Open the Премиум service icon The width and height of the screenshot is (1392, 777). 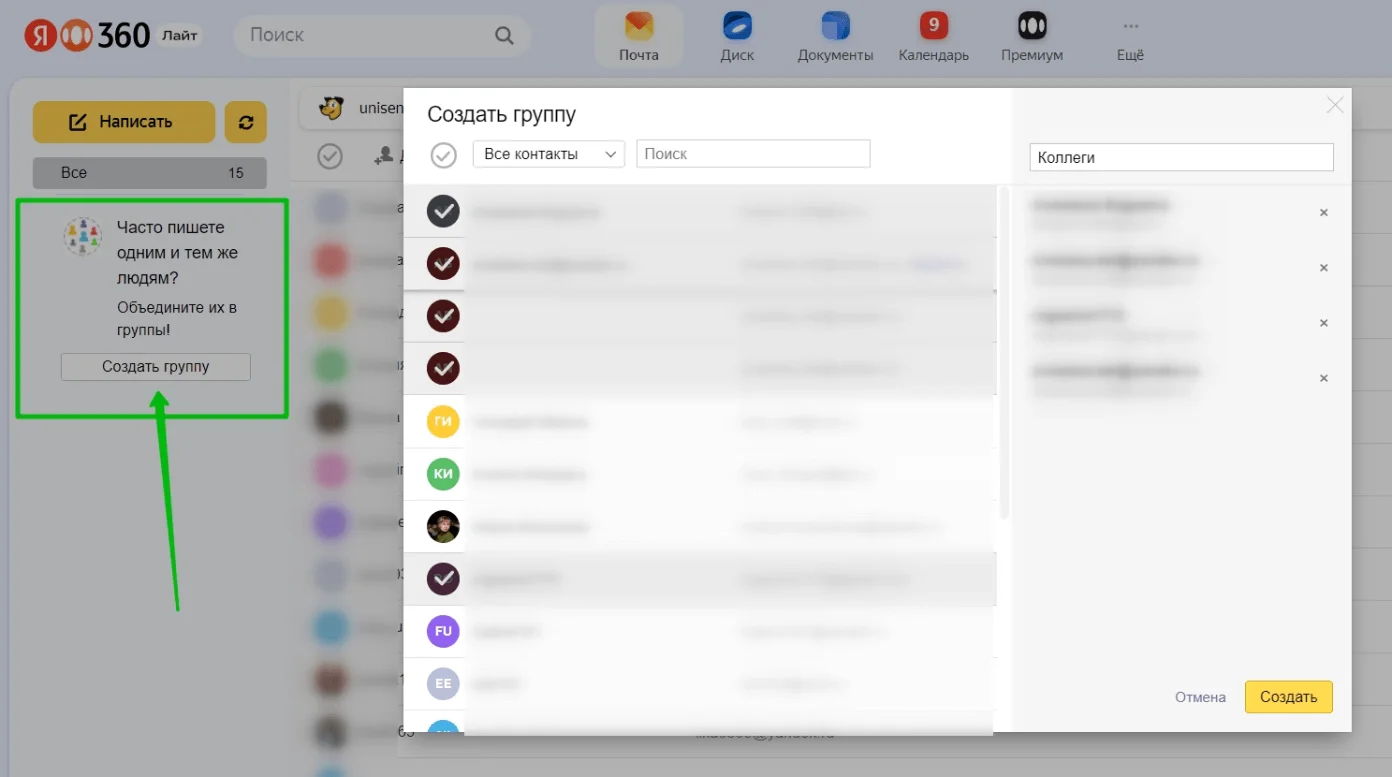1032,36
